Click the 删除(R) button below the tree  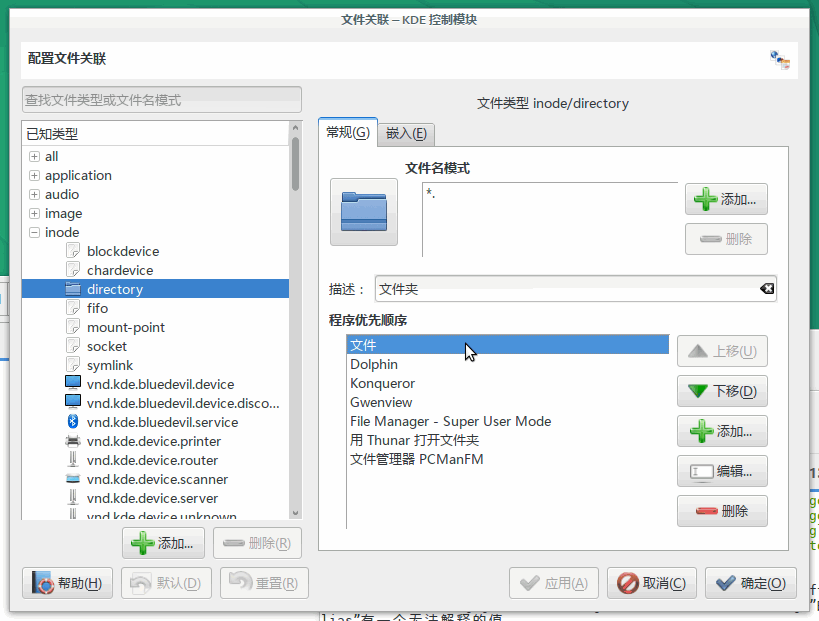258,543
